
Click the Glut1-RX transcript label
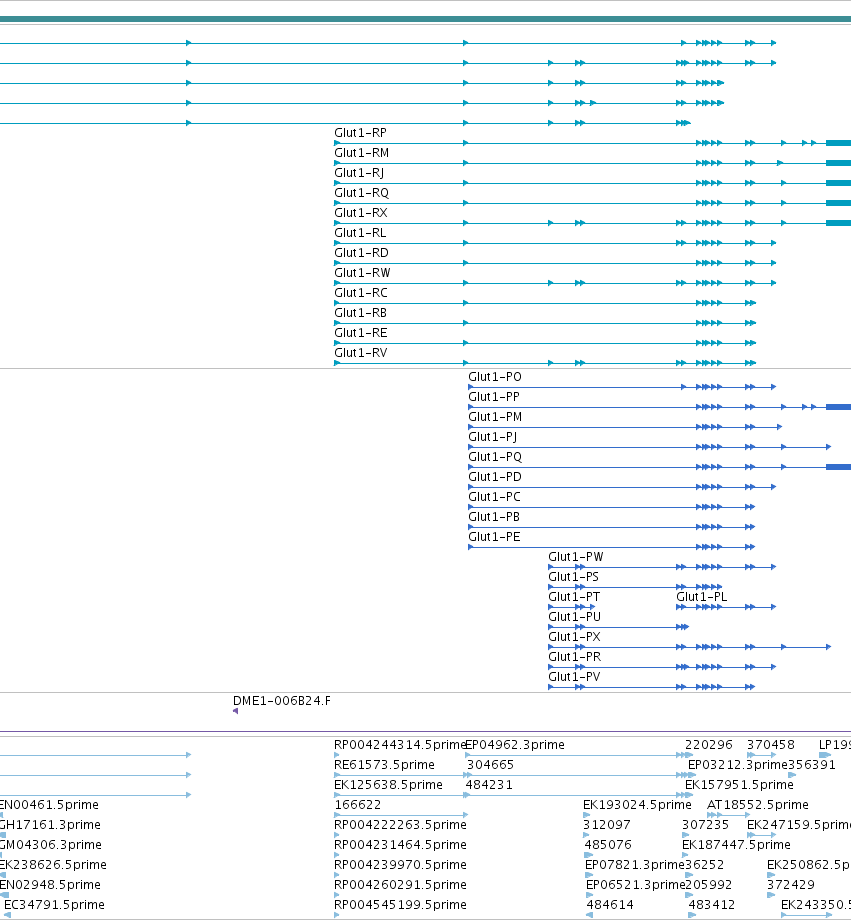[361, 213]
